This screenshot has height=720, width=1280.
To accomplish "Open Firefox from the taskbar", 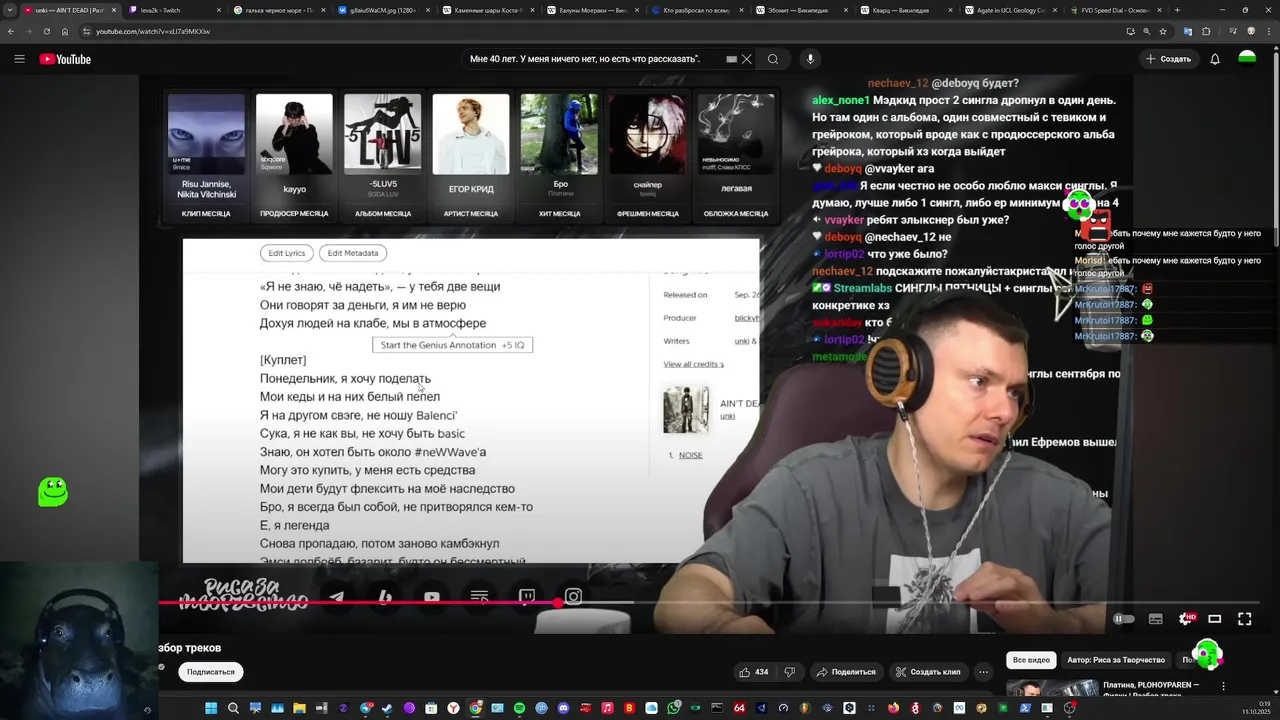I will (893, 708).
